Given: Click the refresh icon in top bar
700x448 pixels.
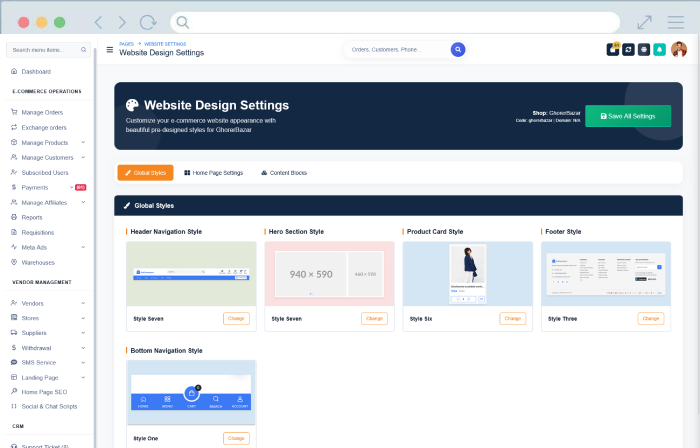Looking at the screenshot, I should (x=628, y=49).
